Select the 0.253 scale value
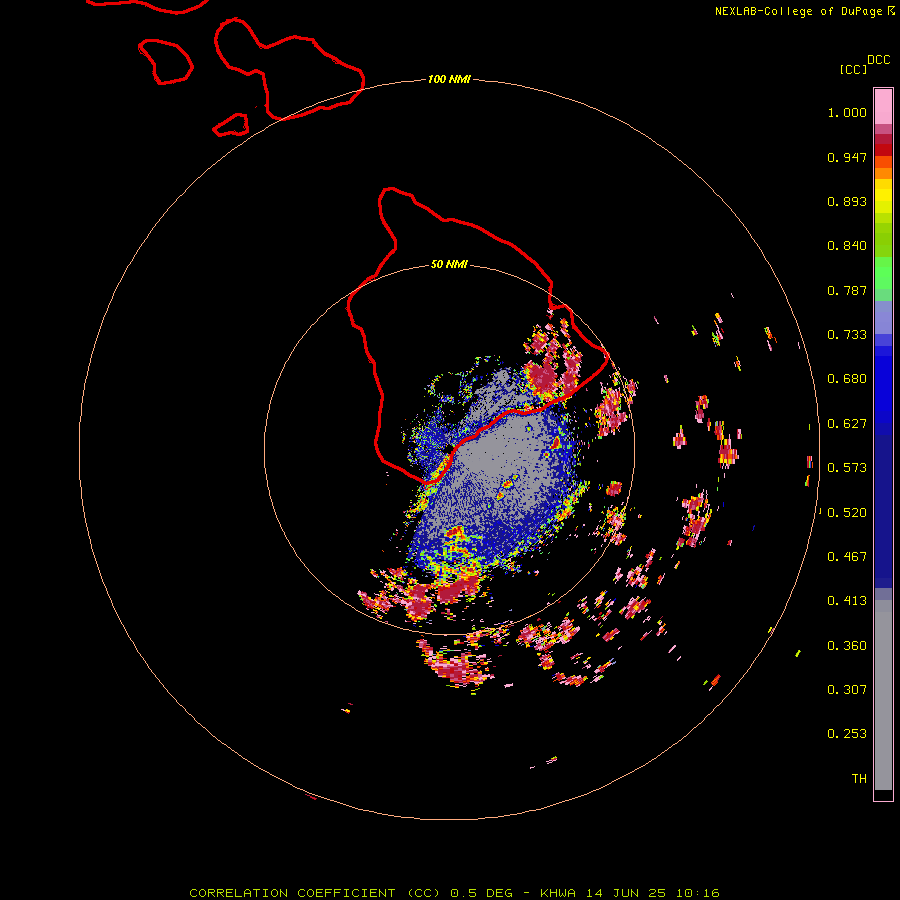Viewport: 900px width, 900px height. (x=847, y=734)
